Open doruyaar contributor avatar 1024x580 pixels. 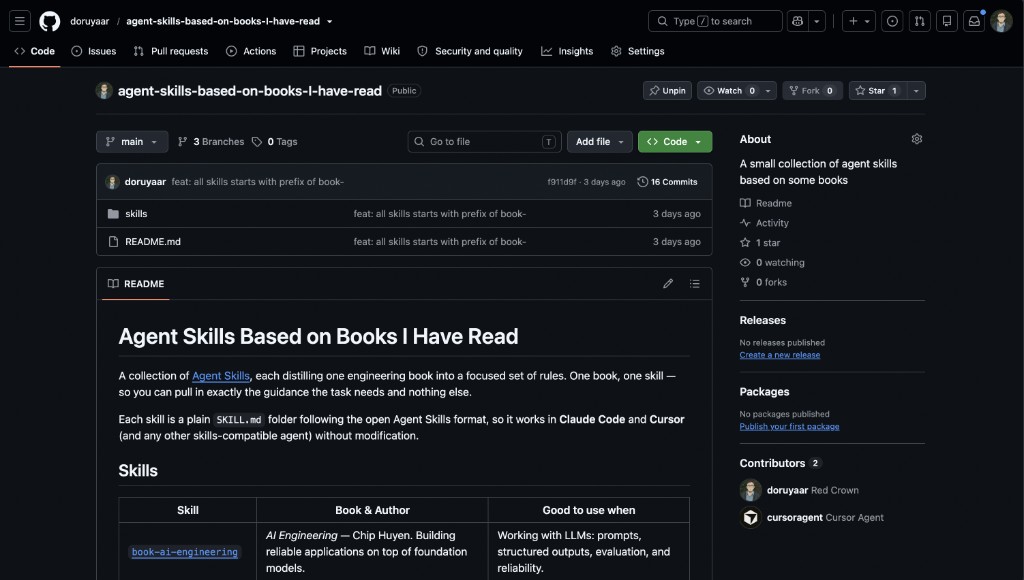point(750,490)
